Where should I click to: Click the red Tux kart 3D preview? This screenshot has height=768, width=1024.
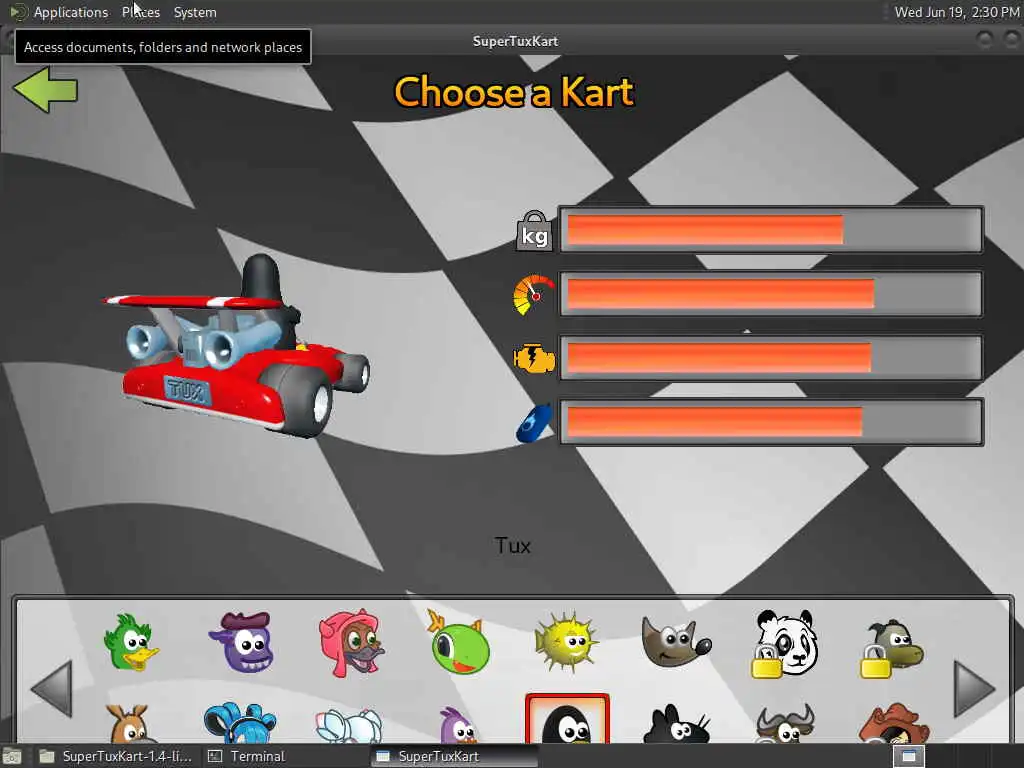coord(236,345)
